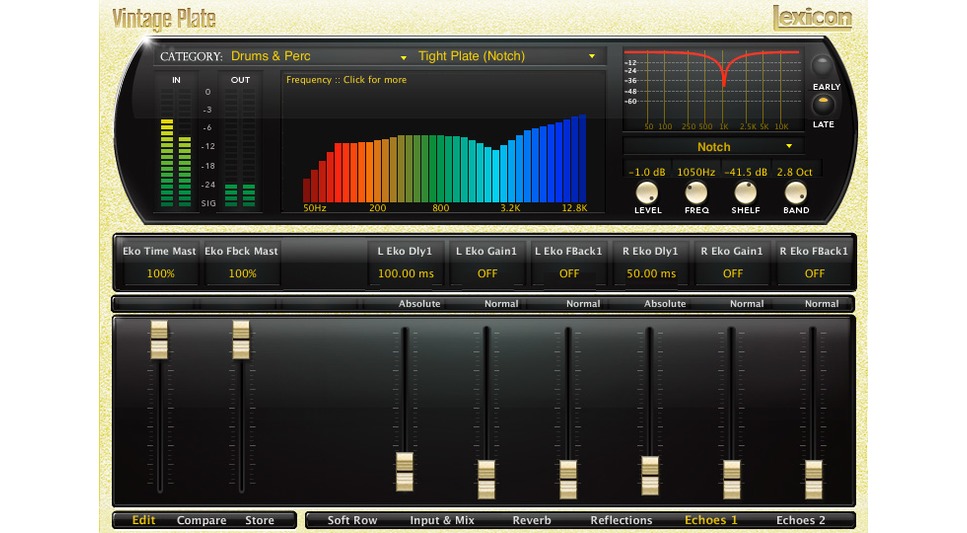The image size is (967, 533).
Task: Enable the EARLY EQ button
Action: pos(822,66)
